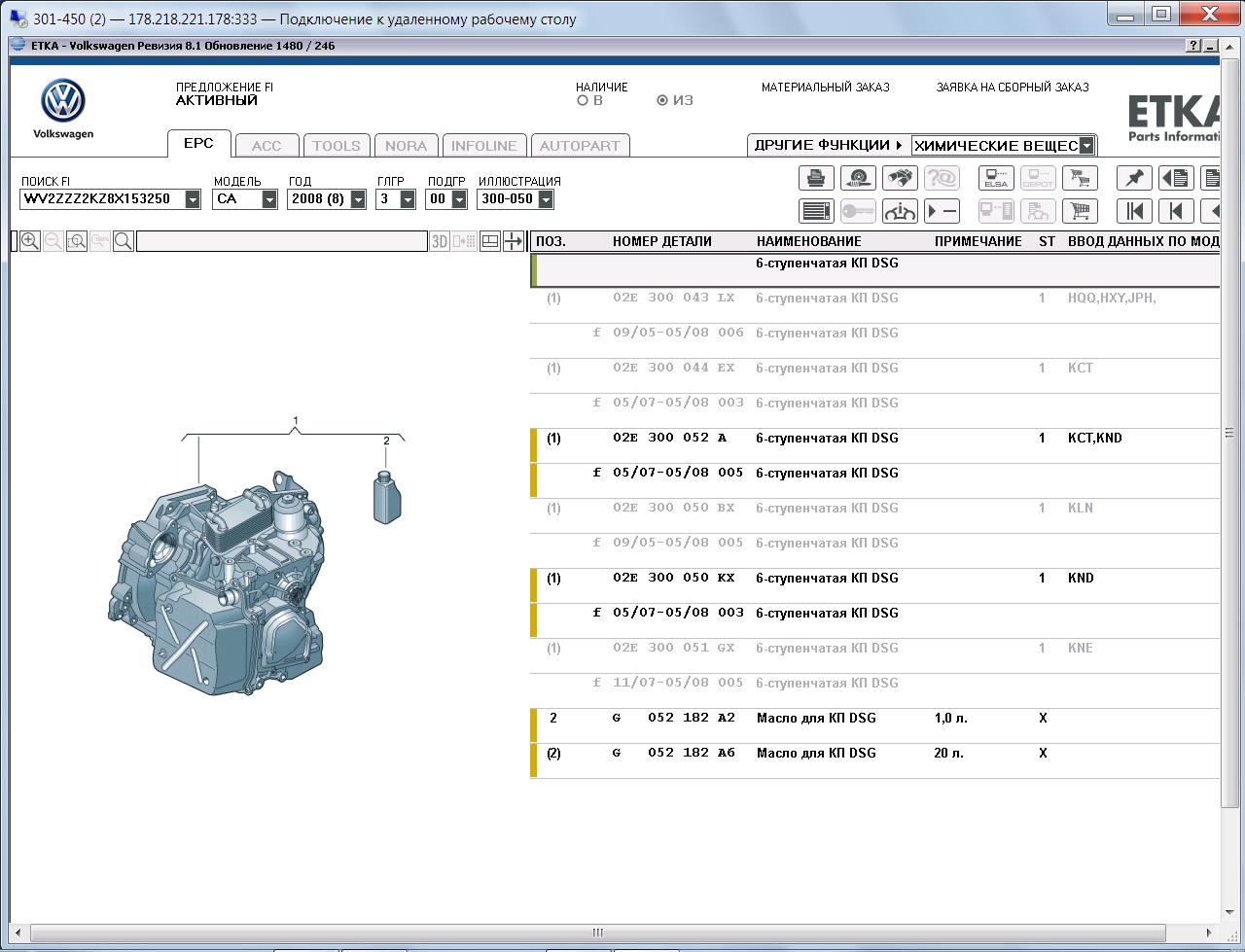Viewport: 1245px width, 952px height.
Task: Open the ПОДГР dropdown showing 00
Action: [x=458, y=199]
